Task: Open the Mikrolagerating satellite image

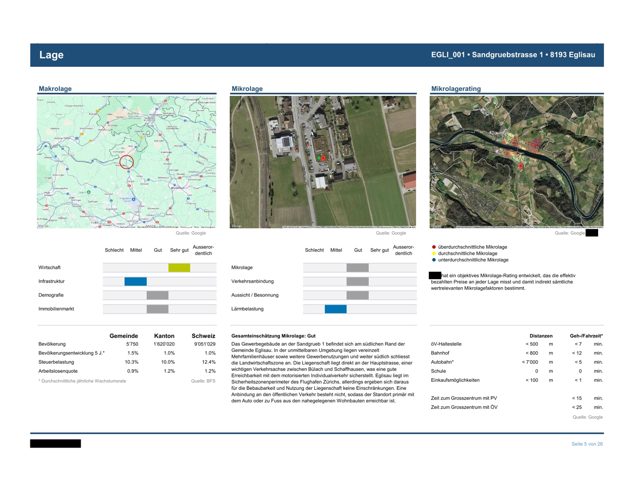Action: coord(516,162)
